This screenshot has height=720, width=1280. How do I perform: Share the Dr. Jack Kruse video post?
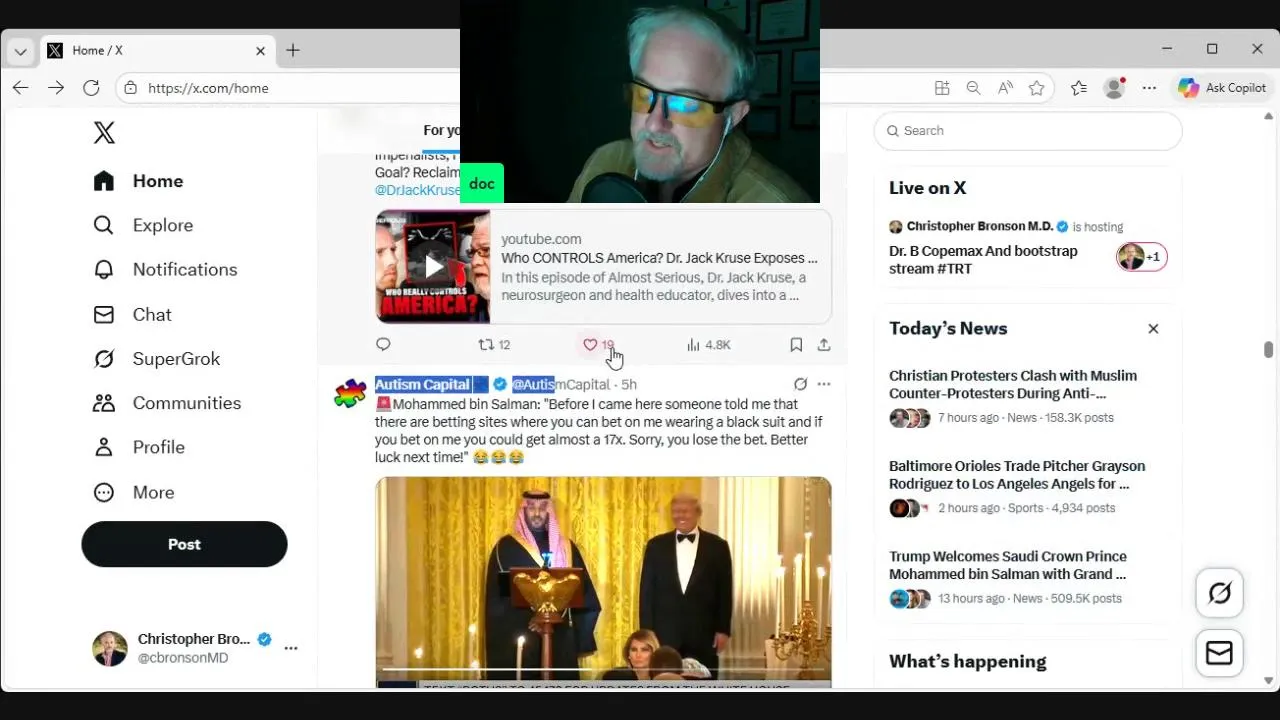click(x=824, y=344)
